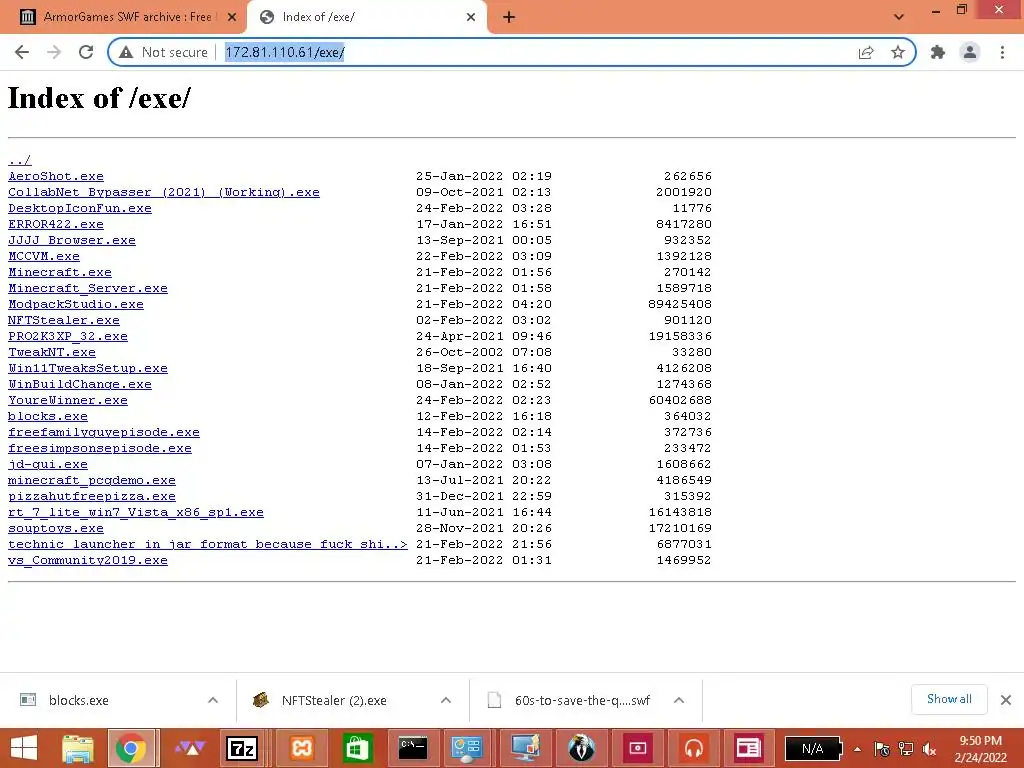This screenshot has height=768, width=1024.
Task: Close the ArmorGames SWF archive tab
Action: tap(231, 17)
